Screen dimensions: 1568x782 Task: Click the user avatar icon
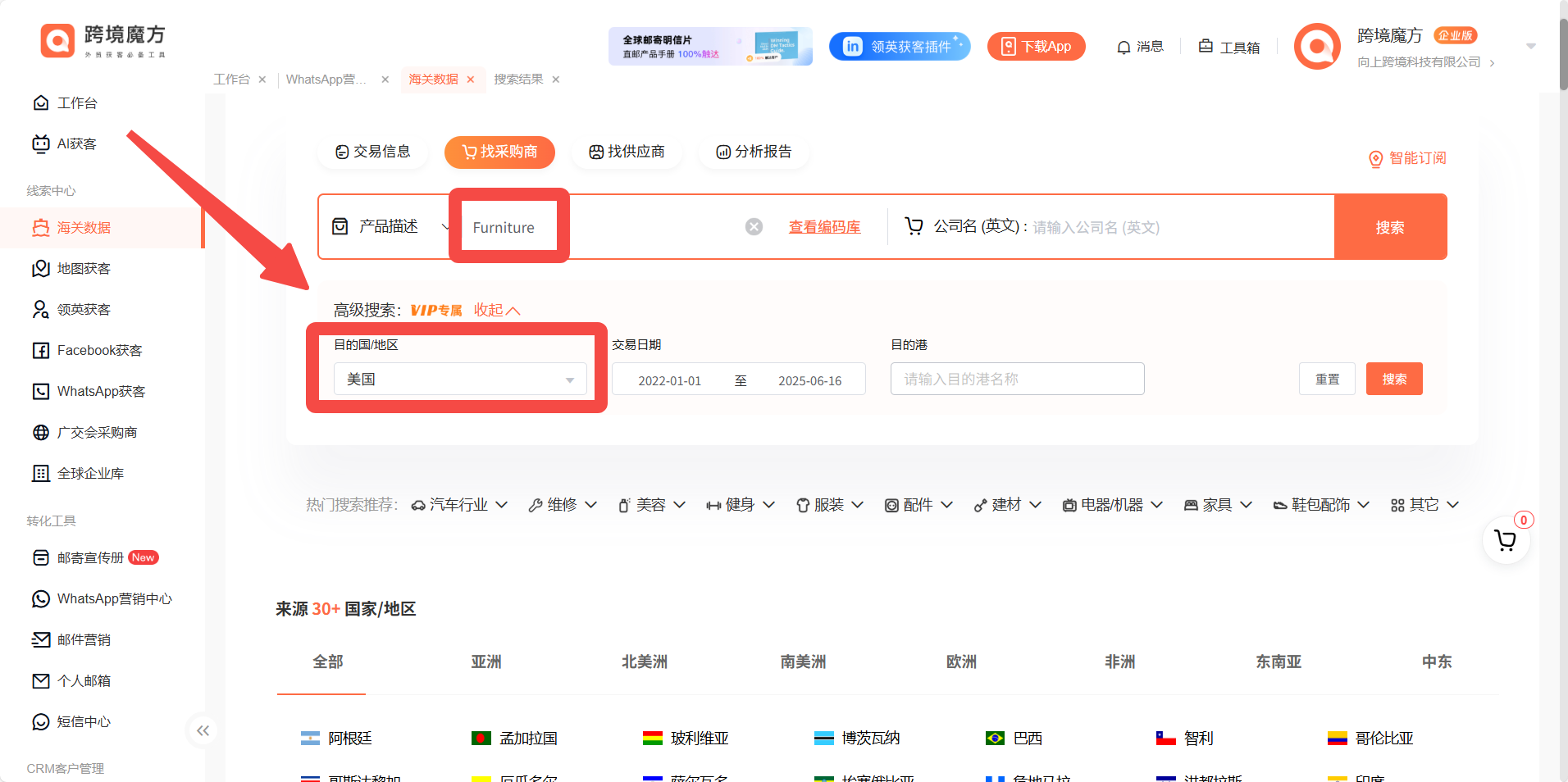1317,47
